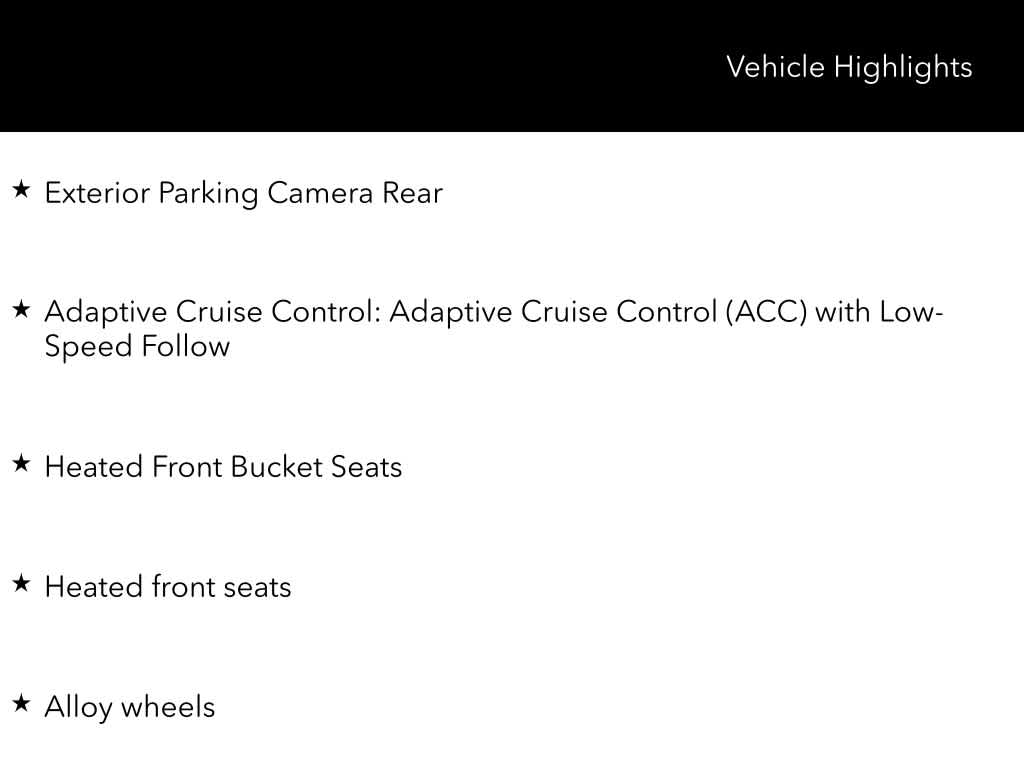Click the Alloy wheels bullet text
The height and width of the screenshot is (768, 1024).
(x=130, y=708)
